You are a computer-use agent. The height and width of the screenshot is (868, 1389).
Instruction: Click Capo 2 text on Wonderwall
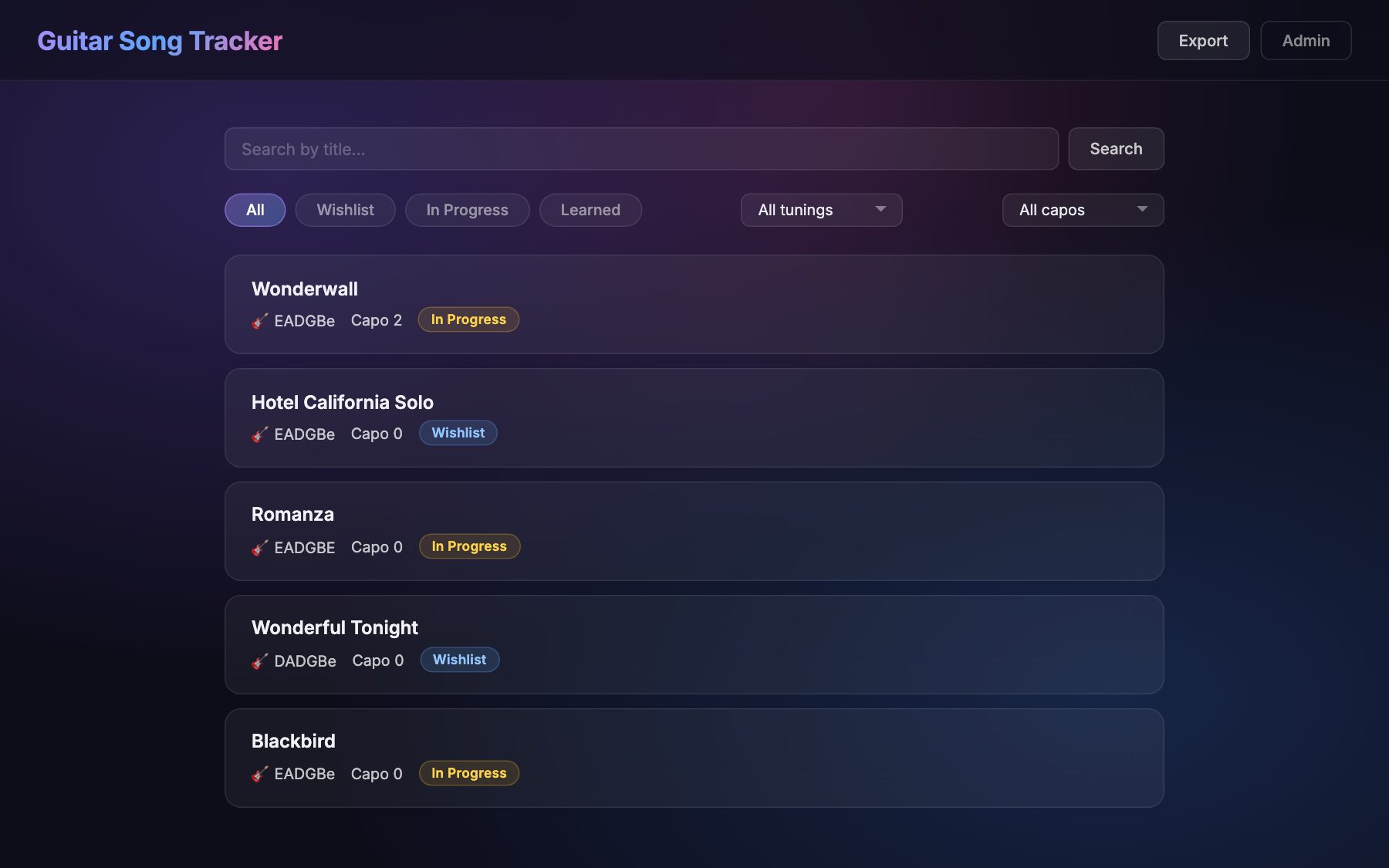coord(377,321)
